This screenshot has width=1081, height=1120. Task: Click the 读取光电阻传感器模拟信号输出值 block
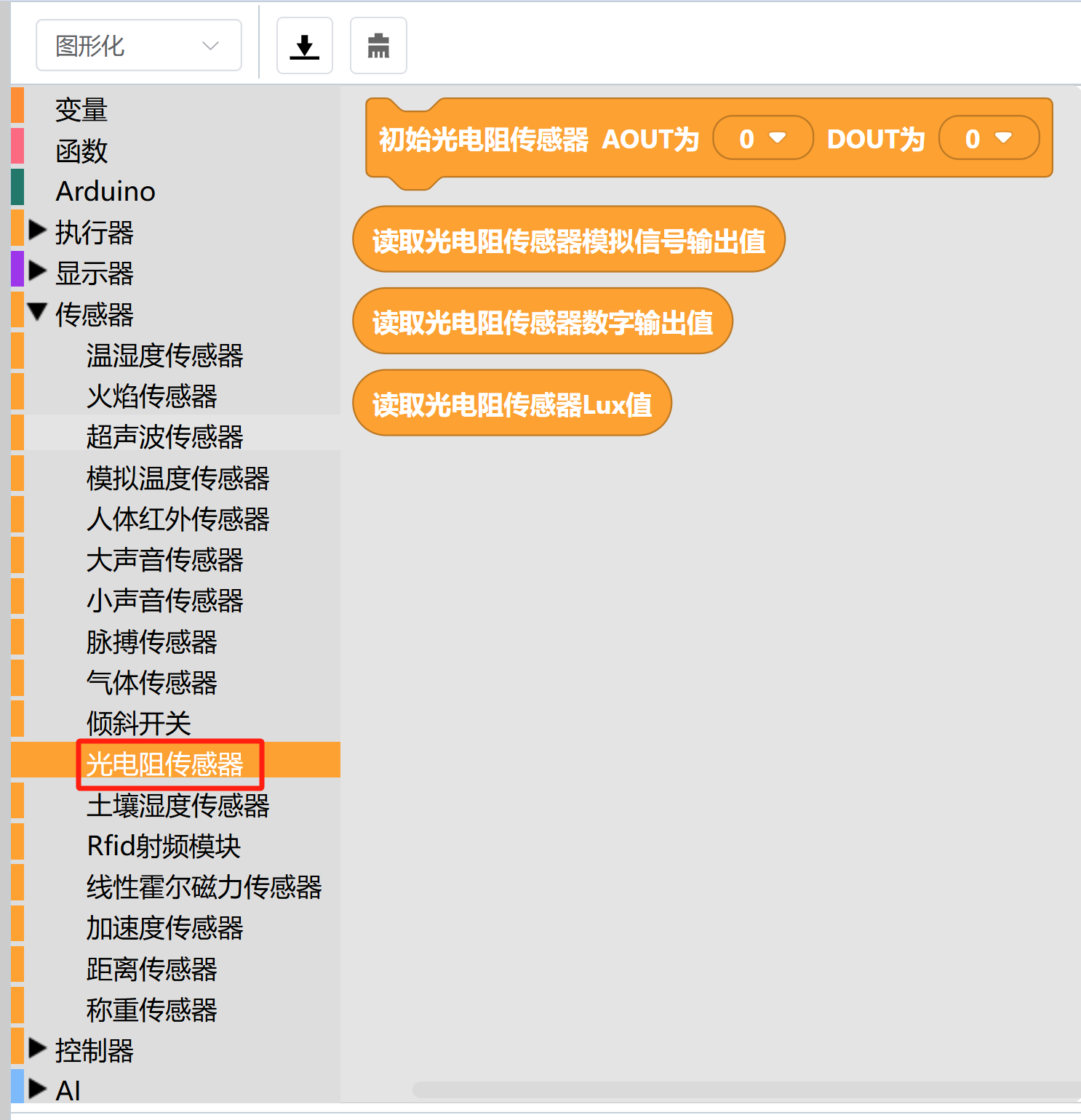[568, 240]
